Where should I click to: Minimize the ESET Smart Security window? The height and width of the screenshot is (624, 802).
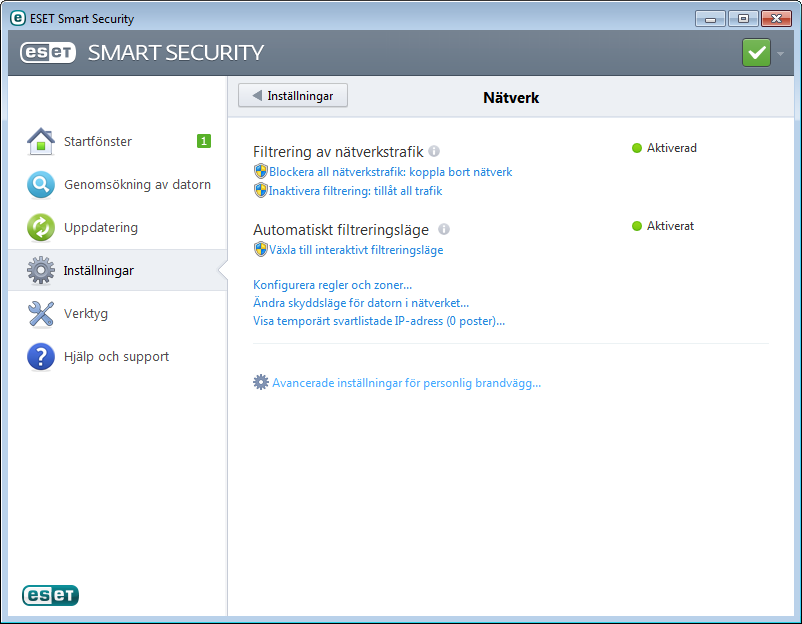click(x=710, y=19)
